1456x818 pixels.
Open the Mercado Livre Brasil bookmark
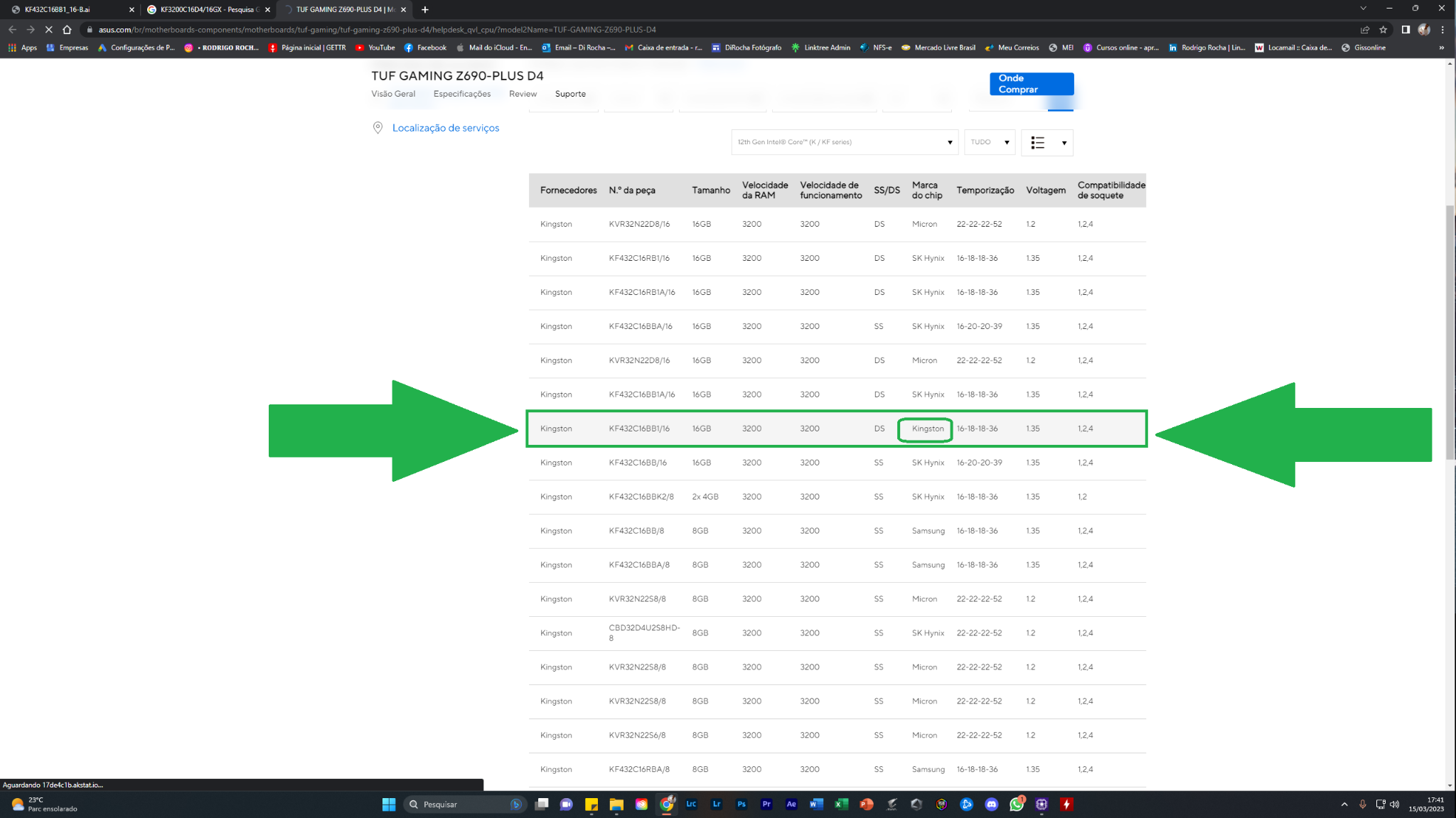(x=938, y=48)
